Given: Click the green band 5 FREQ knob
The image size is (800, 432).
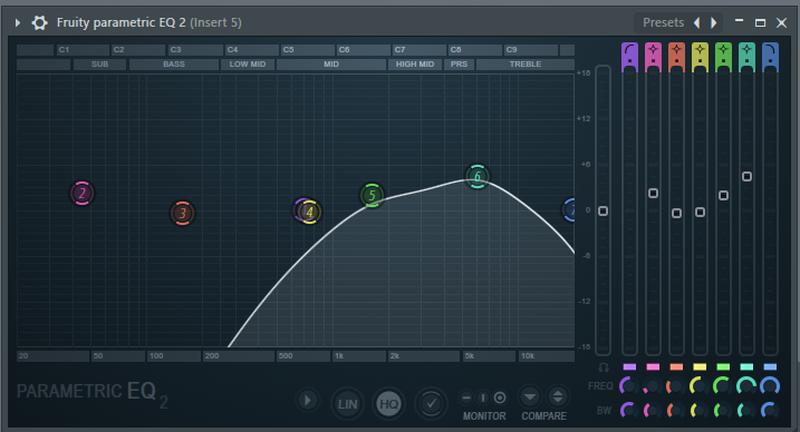Looking at the screenshot, I should click(722, 386).
